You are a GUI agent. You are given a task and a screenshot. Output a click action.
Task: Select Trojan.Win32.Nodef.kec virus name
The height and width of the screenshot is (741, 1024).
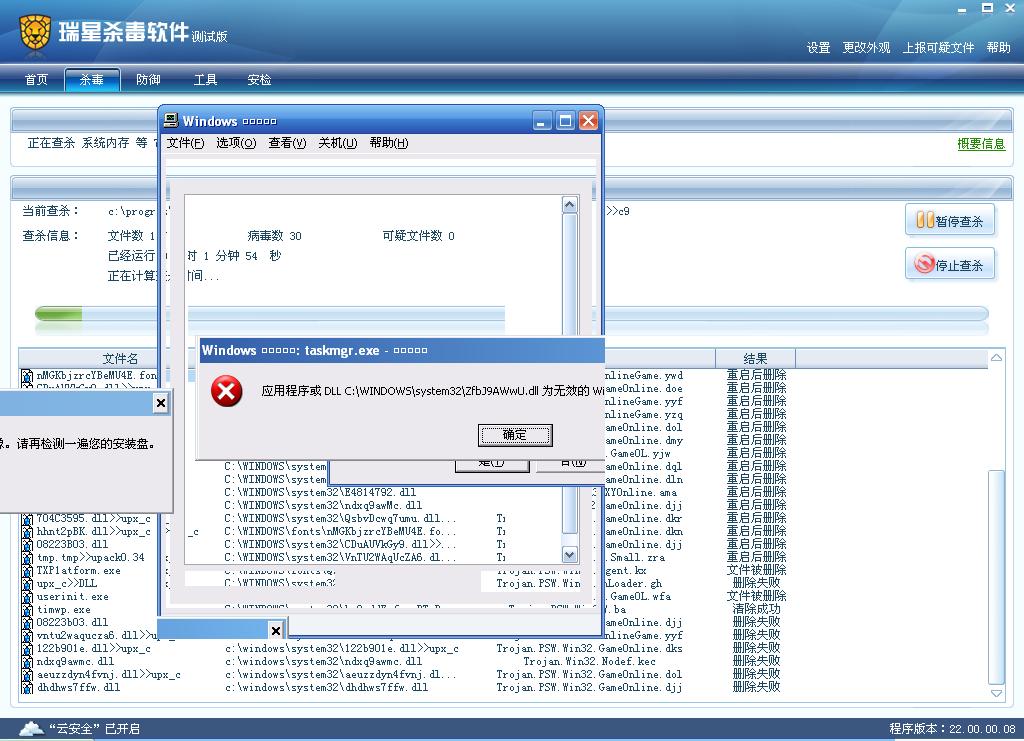[589, 661]
